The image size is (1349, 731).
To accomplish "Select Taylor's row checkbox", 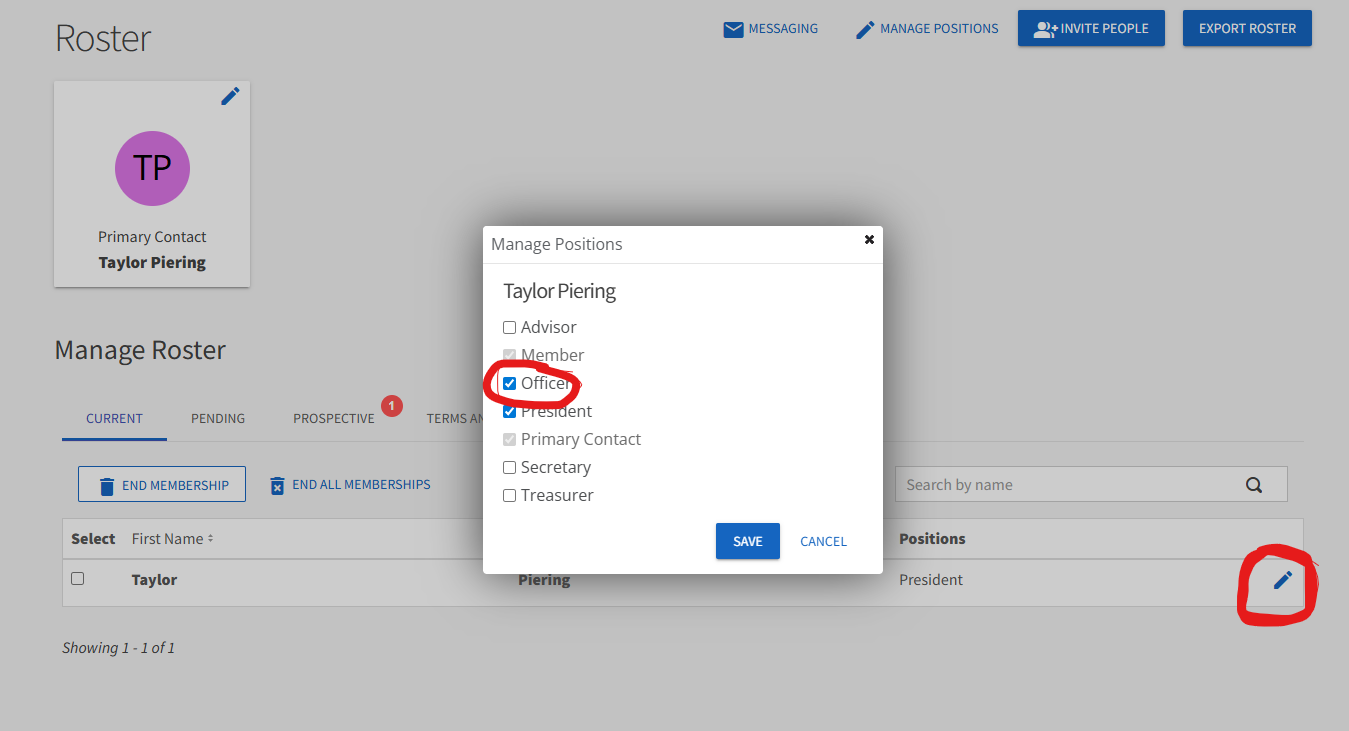I will 78,578.
